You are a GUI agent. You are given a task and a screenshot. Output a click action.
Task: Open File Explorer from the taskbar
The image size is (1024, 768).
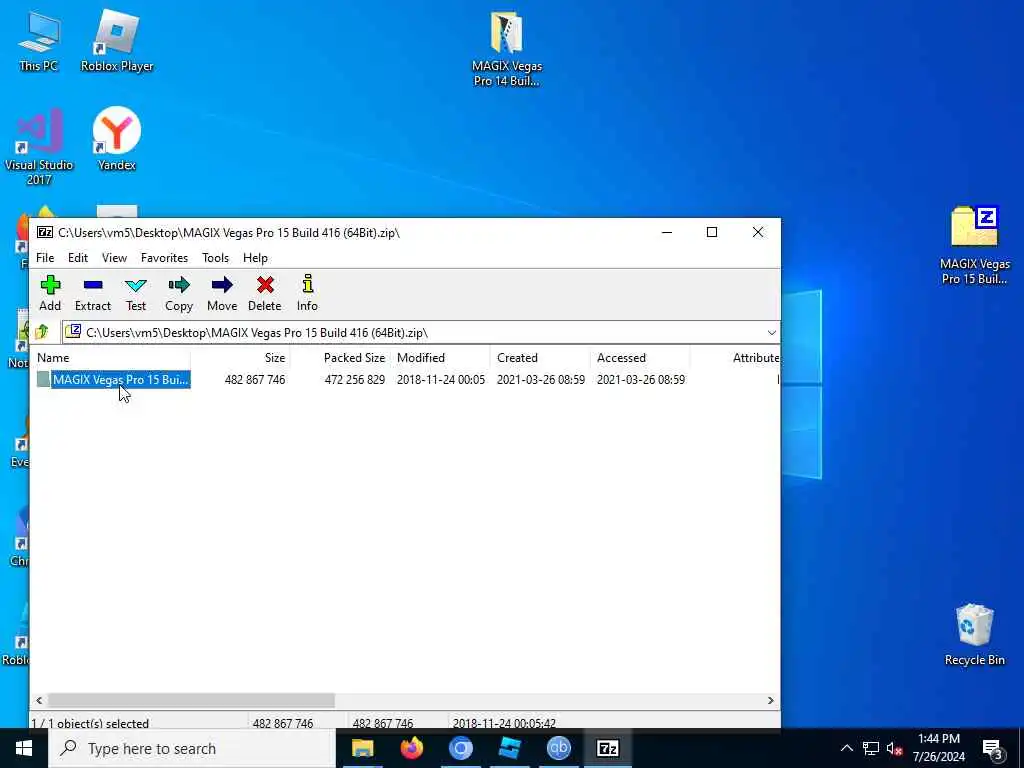coord(362,748)
